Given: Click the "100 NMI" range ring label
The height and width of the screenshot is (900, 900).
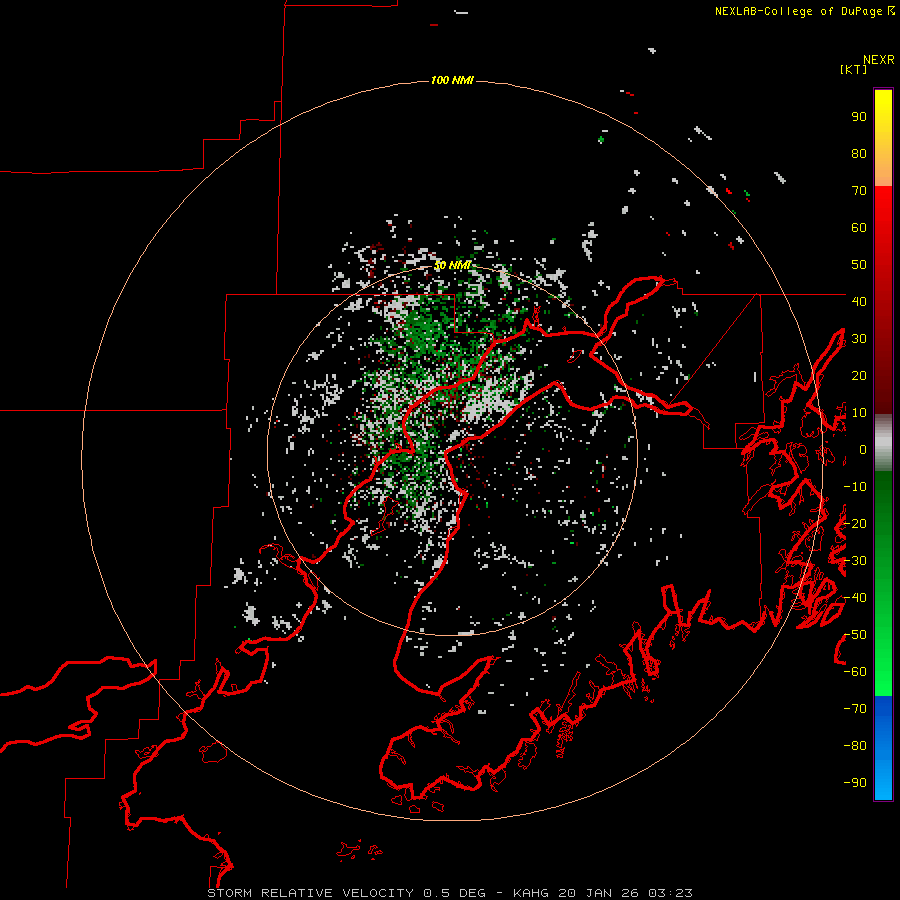Looking at the screenshot, I should coord(452,80).
